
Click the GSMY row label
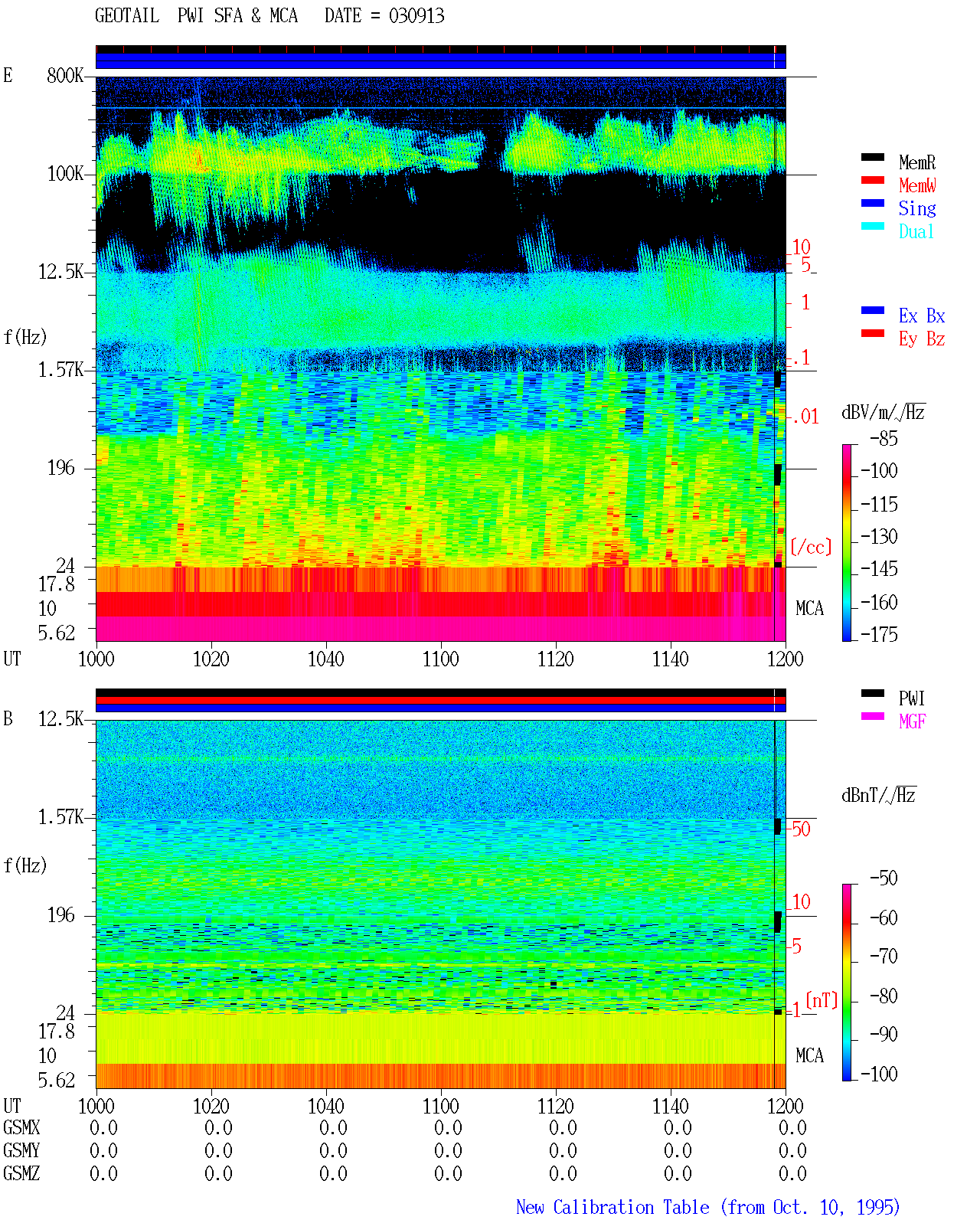(x=21, y=1150)
